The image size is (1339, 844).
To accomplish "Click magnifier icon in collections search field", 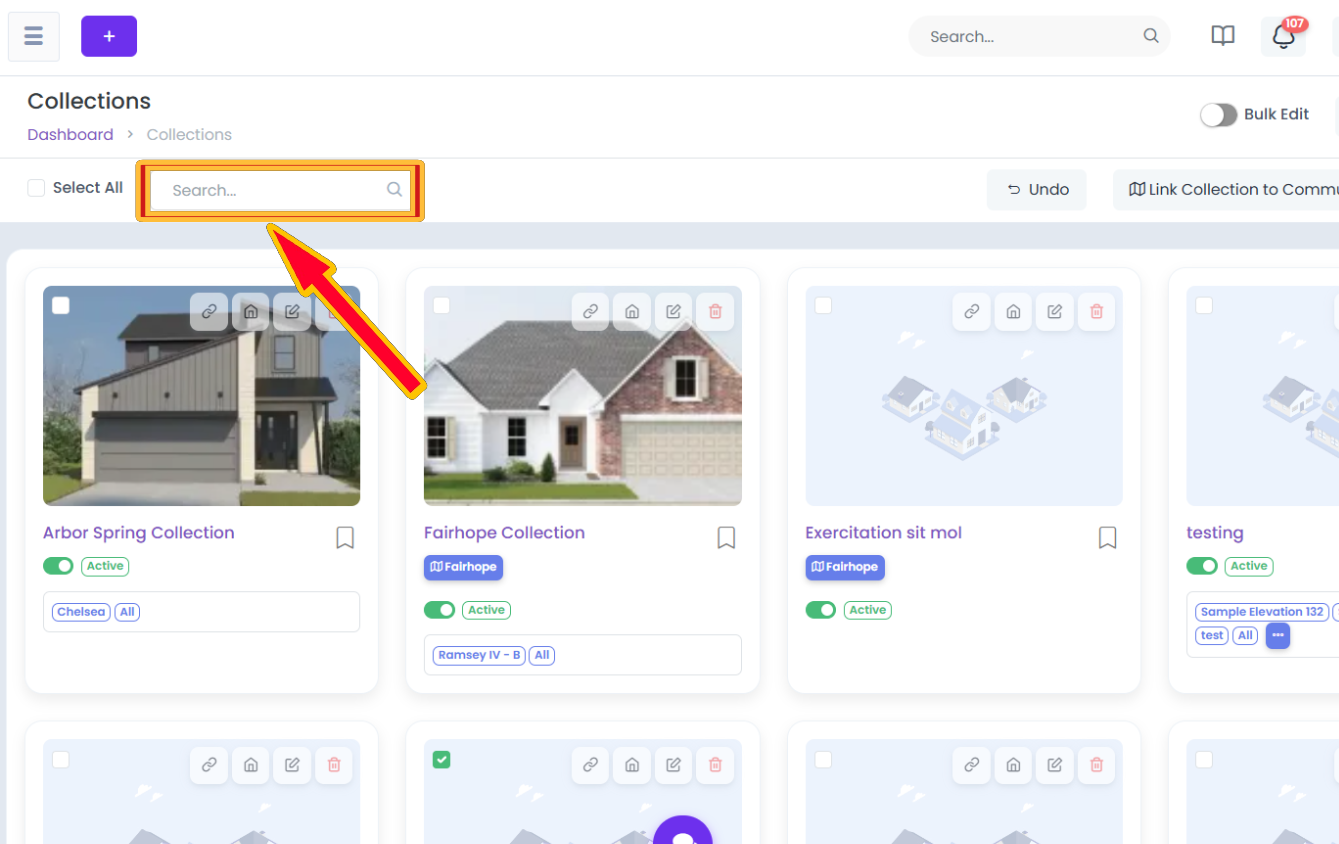I will [394, 189].
